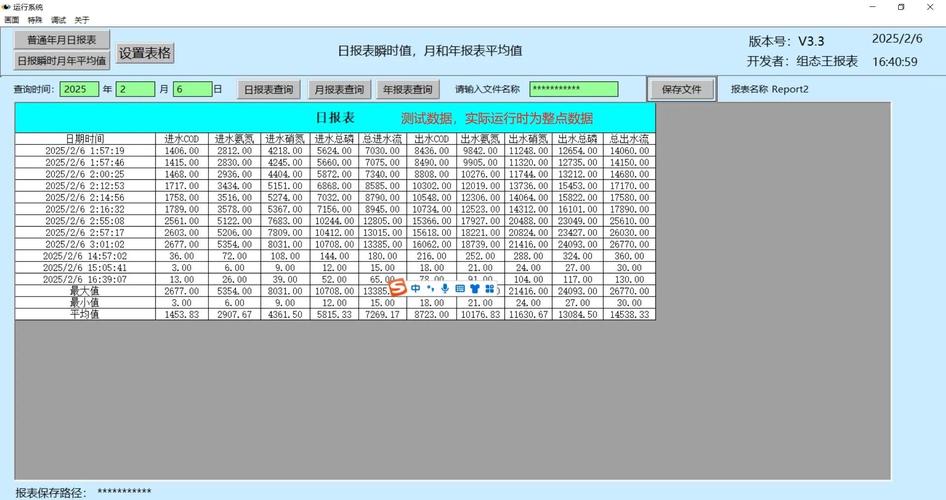Viewport: 946px width, 500px height.
Task: Click the 2025/2/6 14:57:02 row timestamp
Action: point(85,256)
